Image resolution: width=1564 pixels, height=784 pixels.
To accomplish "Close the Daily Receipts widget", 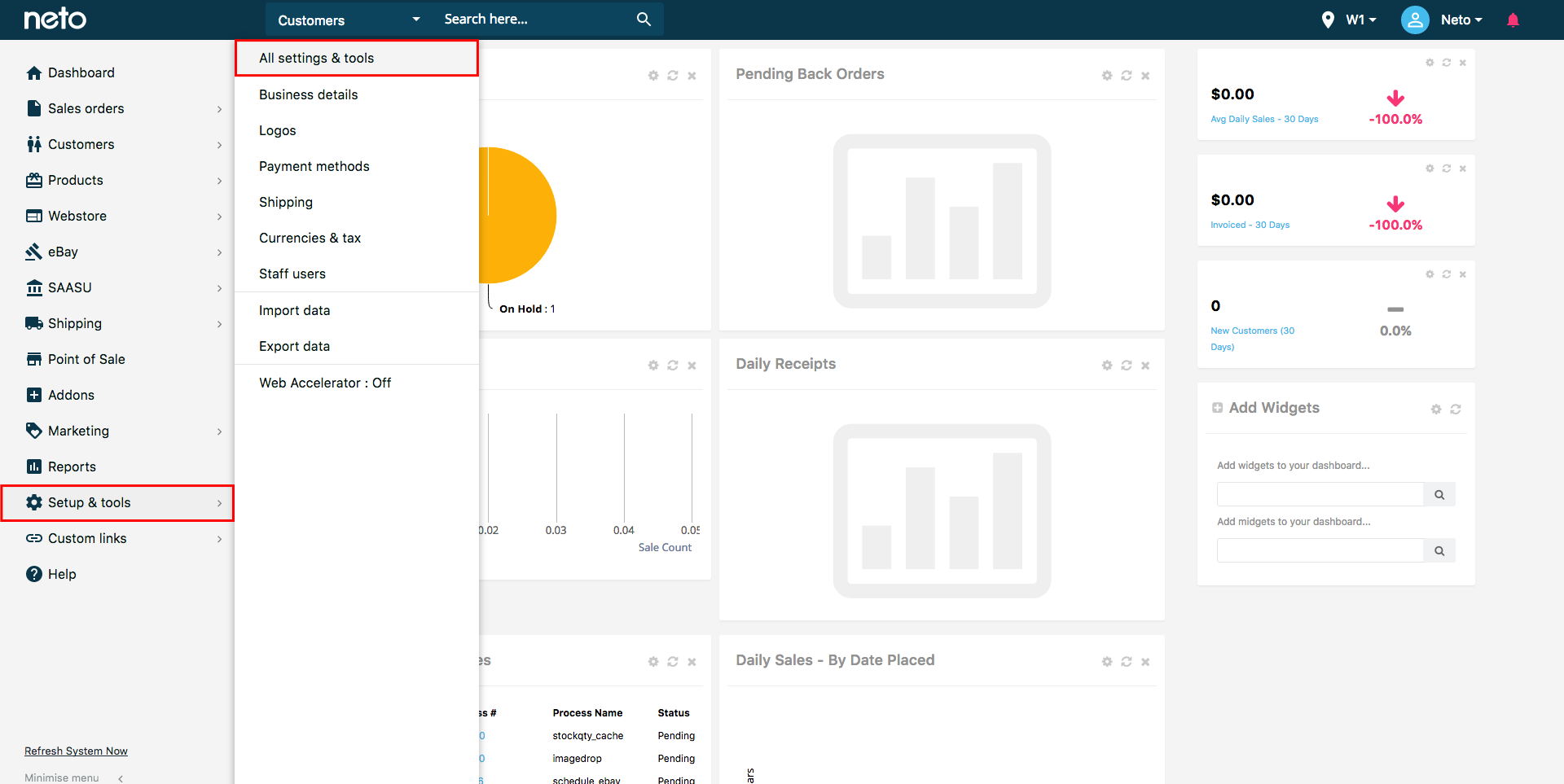I will (1145, 366).
